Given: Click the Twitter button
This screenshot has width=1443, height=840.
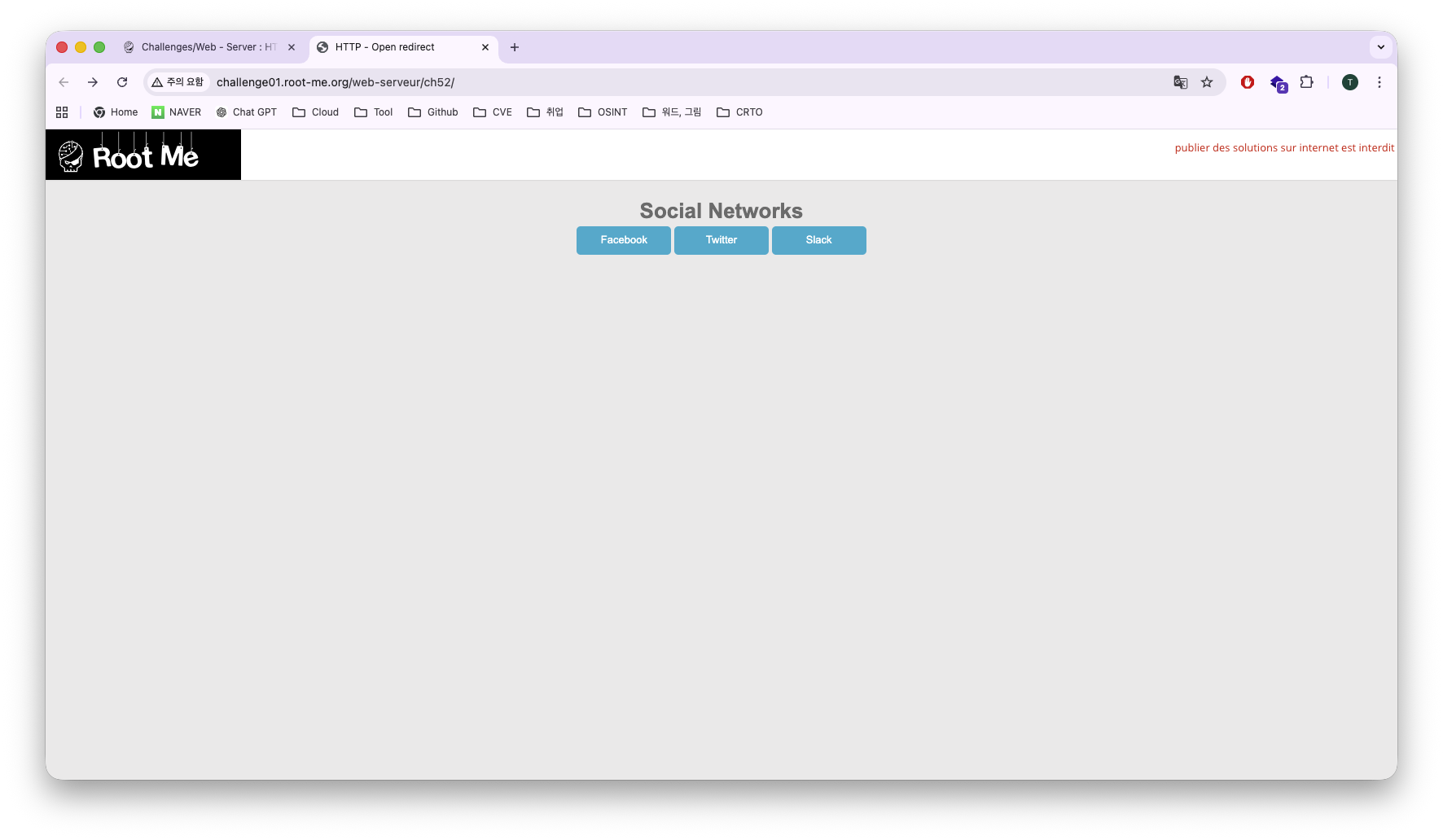Looking at the screenshot, I should click(721, 240).
